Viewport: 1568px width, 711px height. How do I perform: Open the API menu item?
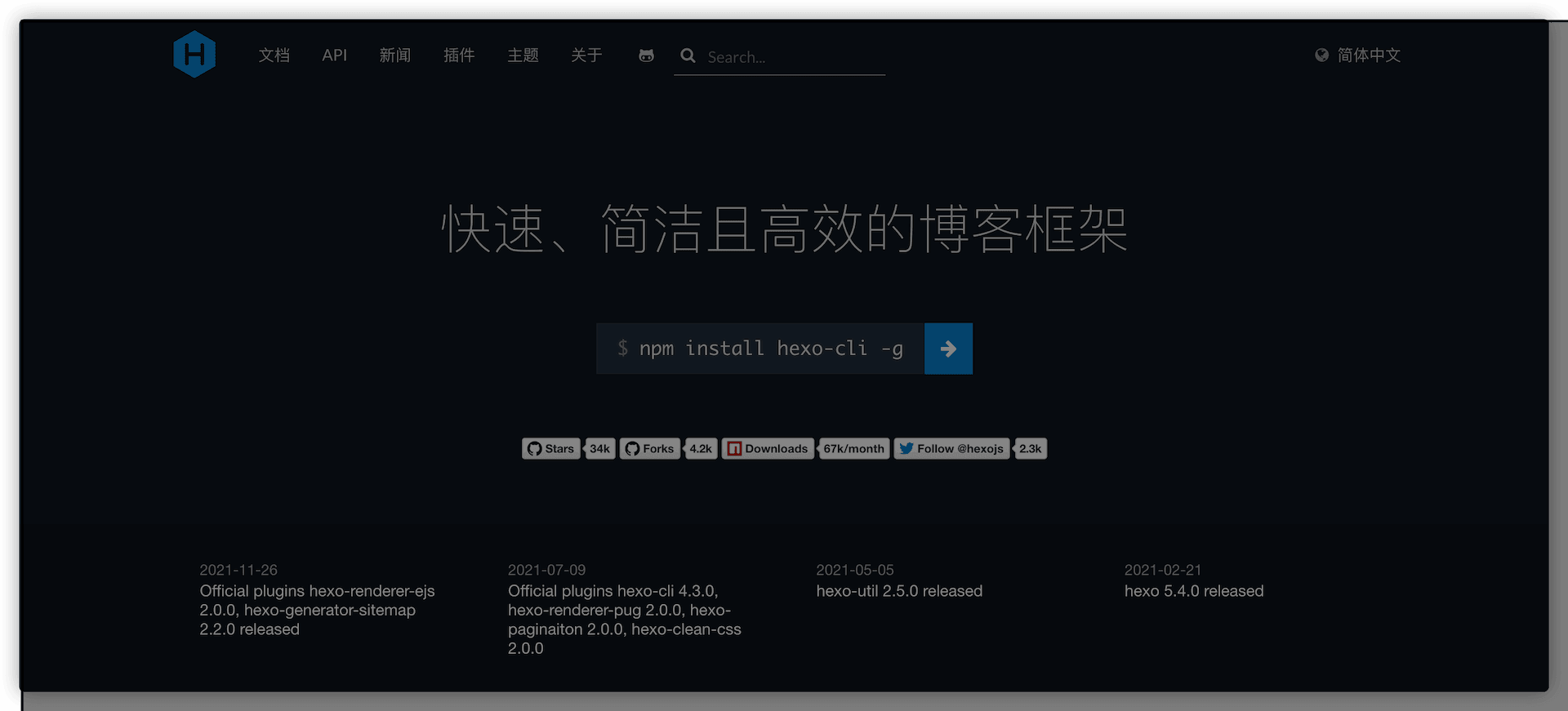335,55
